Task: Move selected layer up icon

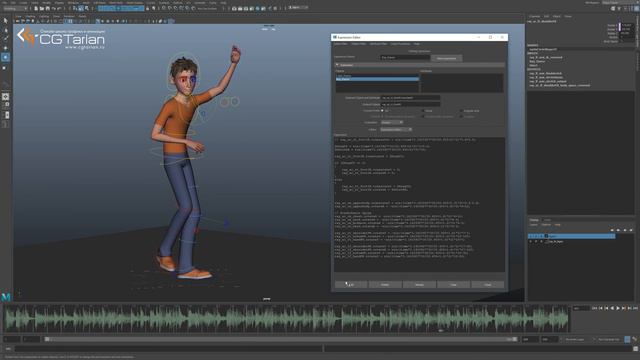Action: (x=612, y=230)
